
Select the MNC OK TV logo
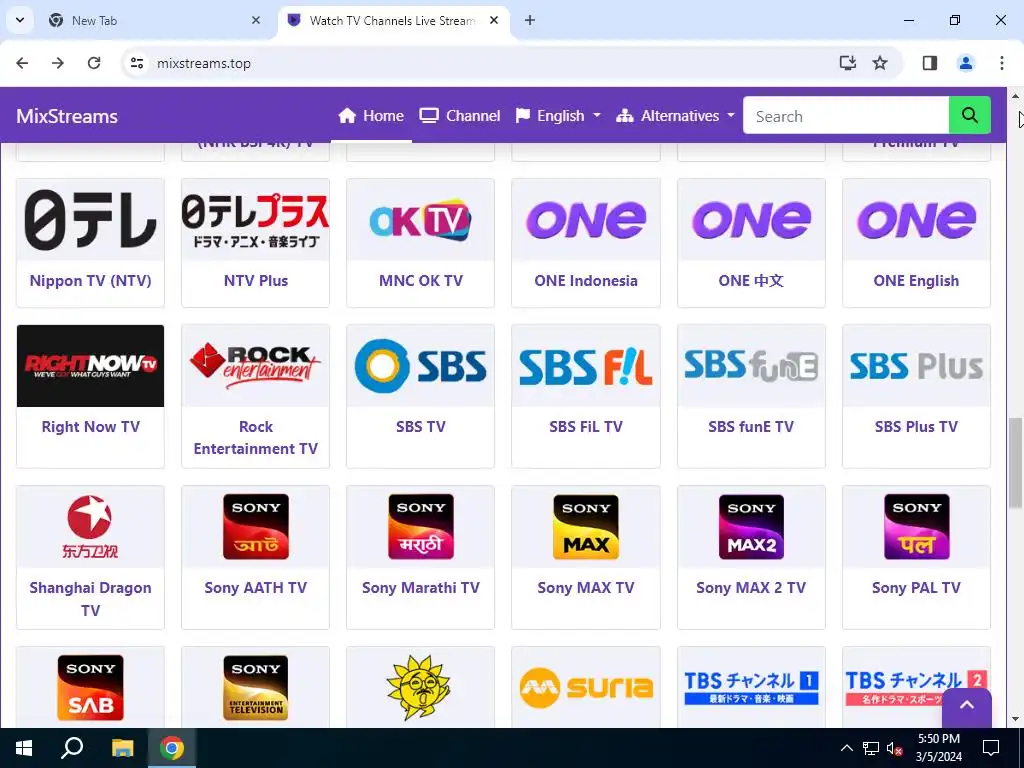pyautogui.click(x=421, y=219)
